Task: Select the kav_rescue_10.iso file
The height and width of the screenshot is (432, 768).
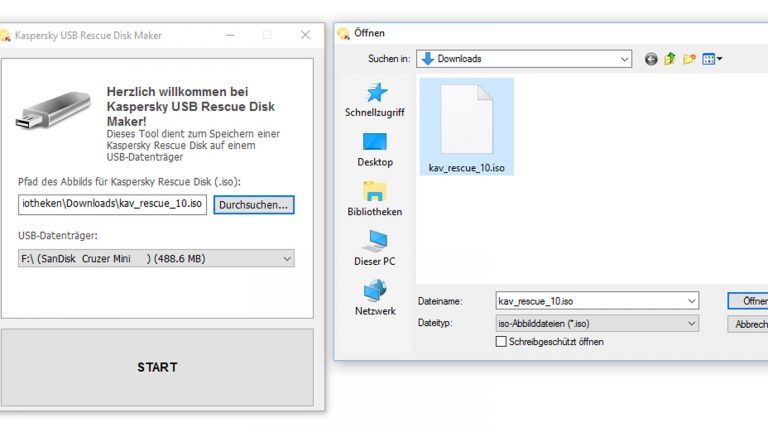Action: point(466,127)
